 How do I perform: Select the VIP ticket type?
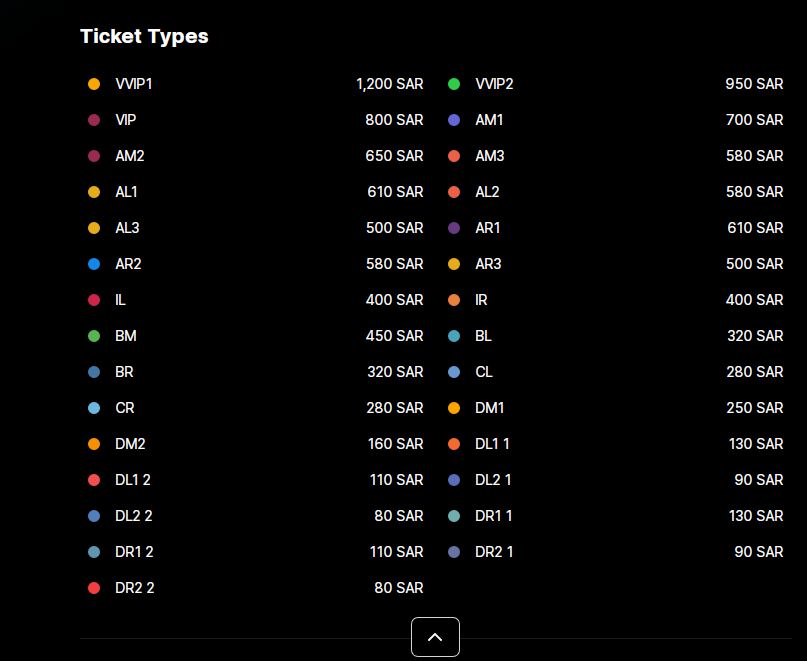126,120
